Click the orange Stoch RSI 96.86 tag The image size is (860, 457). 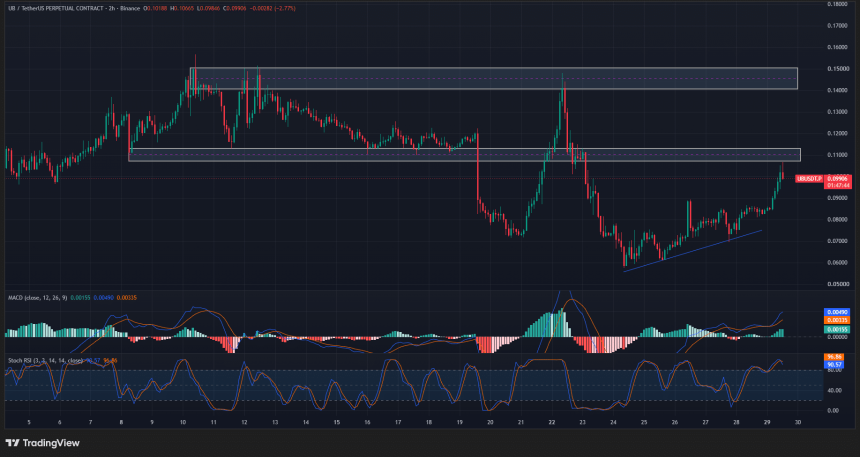pos(834,357)
